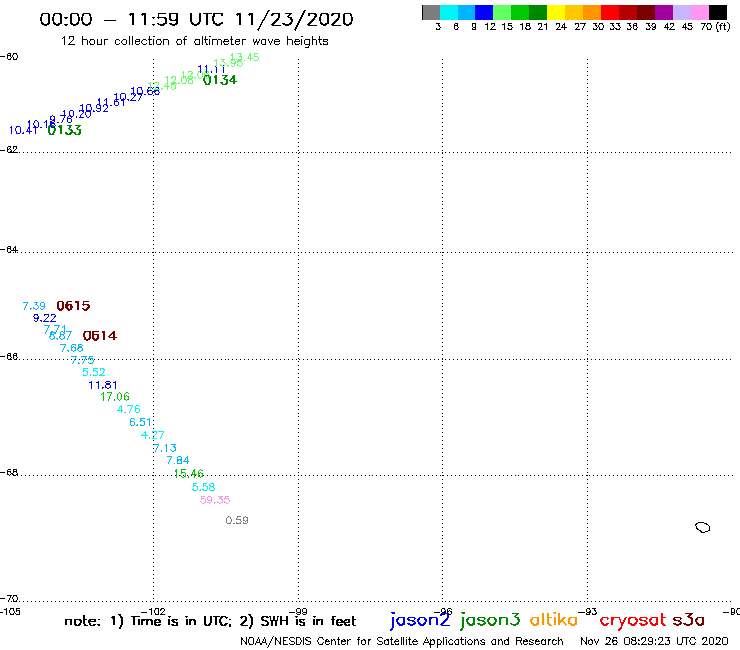This screenshot has width=740, height=650.
Task: Select the bright red legend swatch
Action: pyautogui.click(x=610, y=12)
